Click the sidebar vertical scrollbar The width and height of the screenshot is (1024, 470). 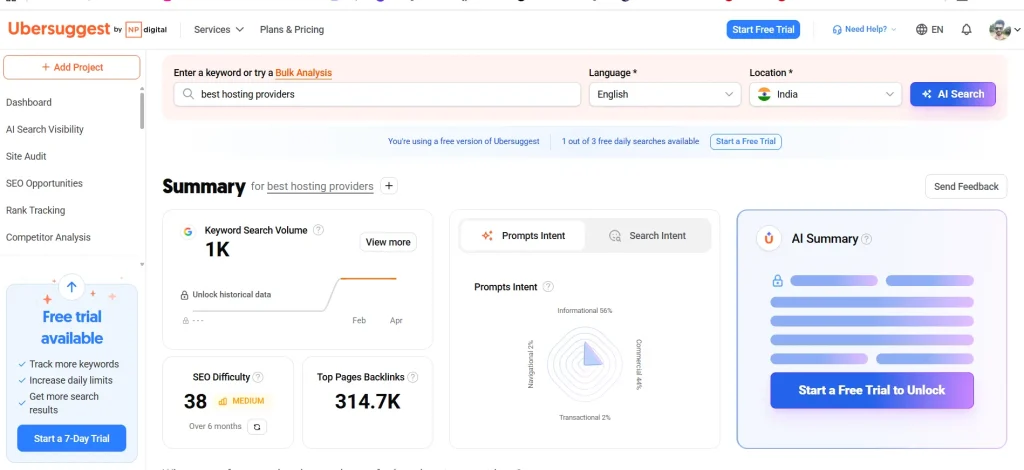[142, 111]
